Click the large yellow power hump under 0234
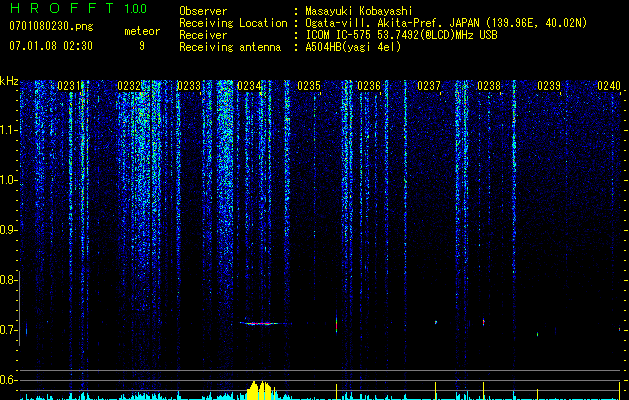 click(260, 390)
